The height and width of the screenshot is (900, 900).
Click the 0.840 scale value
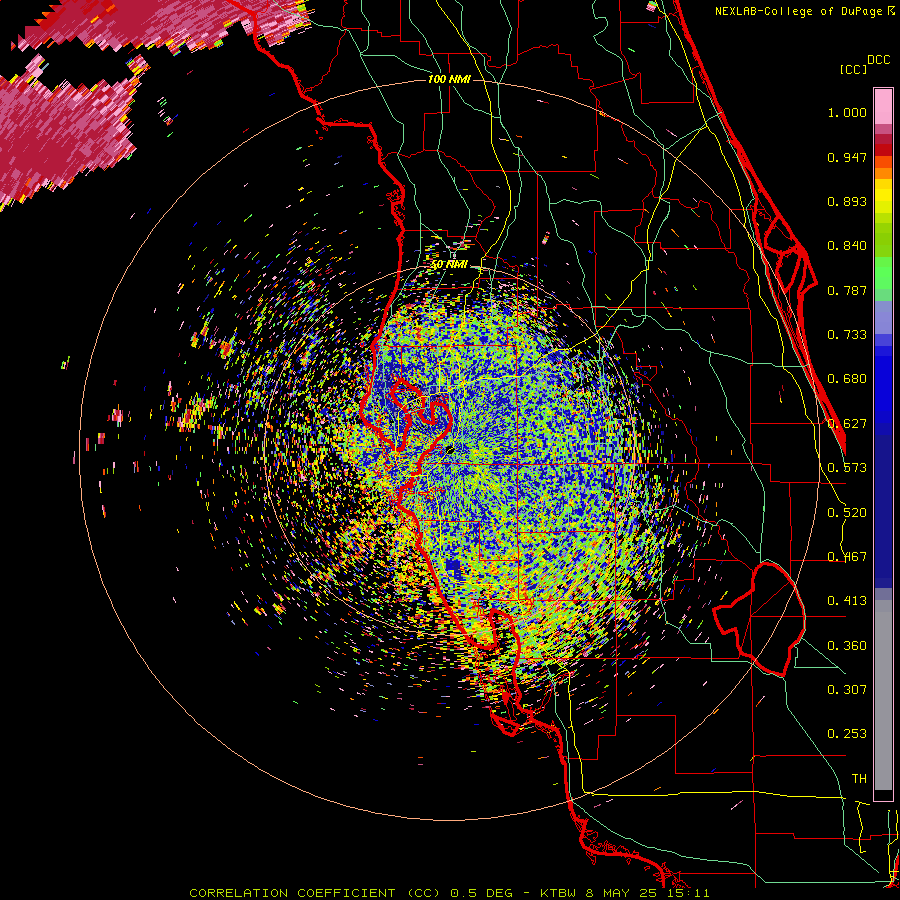[847, 246]
